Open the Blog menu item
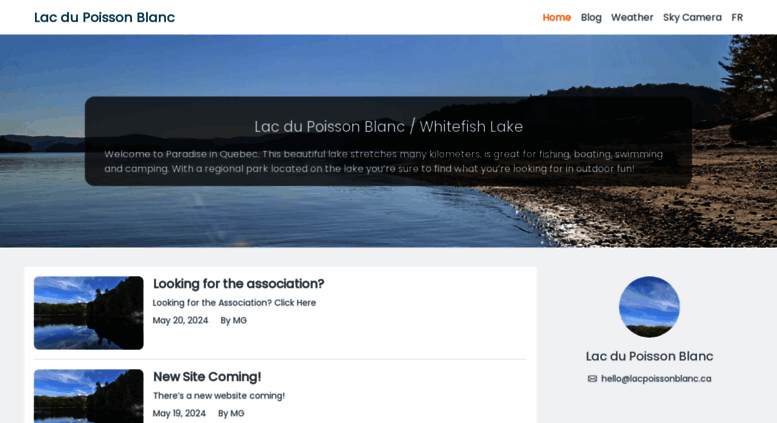The width and height of the screenshot is (777, 423). [591, 17]
